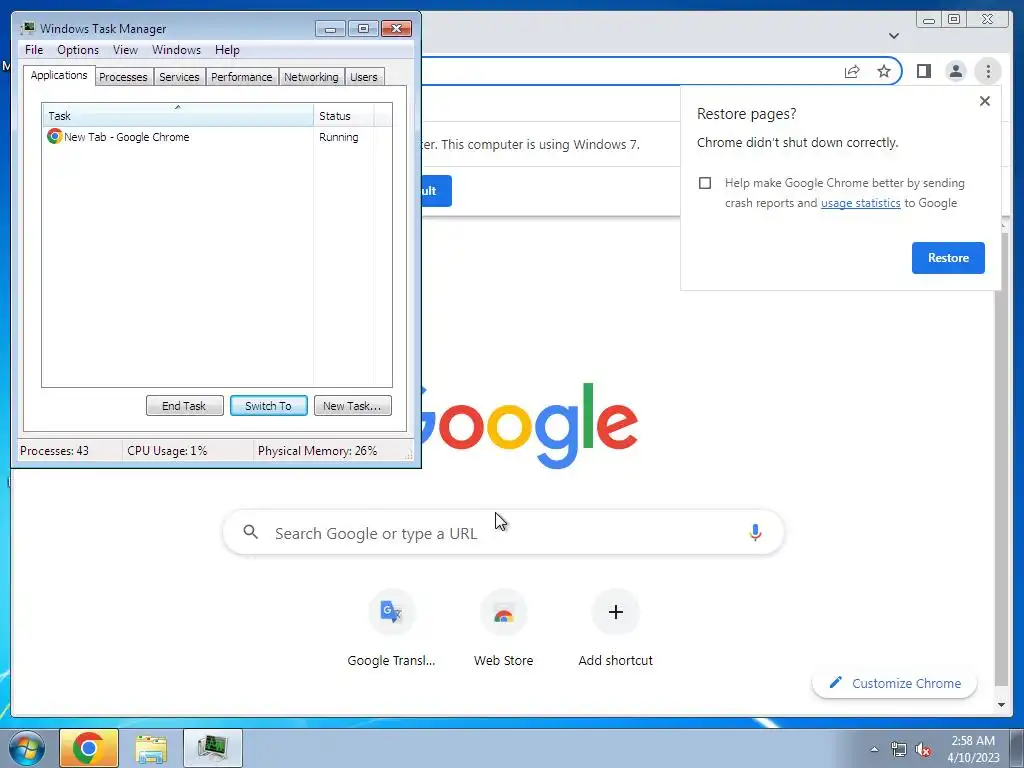Click the network tray icon
Image resolution: width=1024 pixels, height=768 pixels.
point(899,749)
